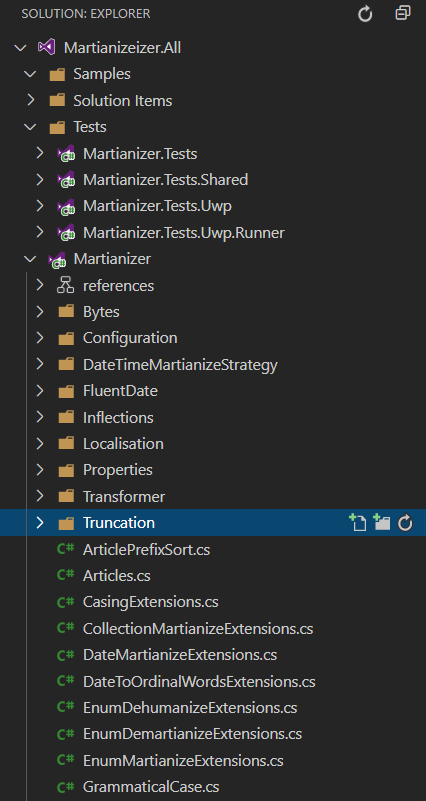Click the new folder icon on Truncation row
Screen dimensions: 426x801
click(x=382, y=523)
